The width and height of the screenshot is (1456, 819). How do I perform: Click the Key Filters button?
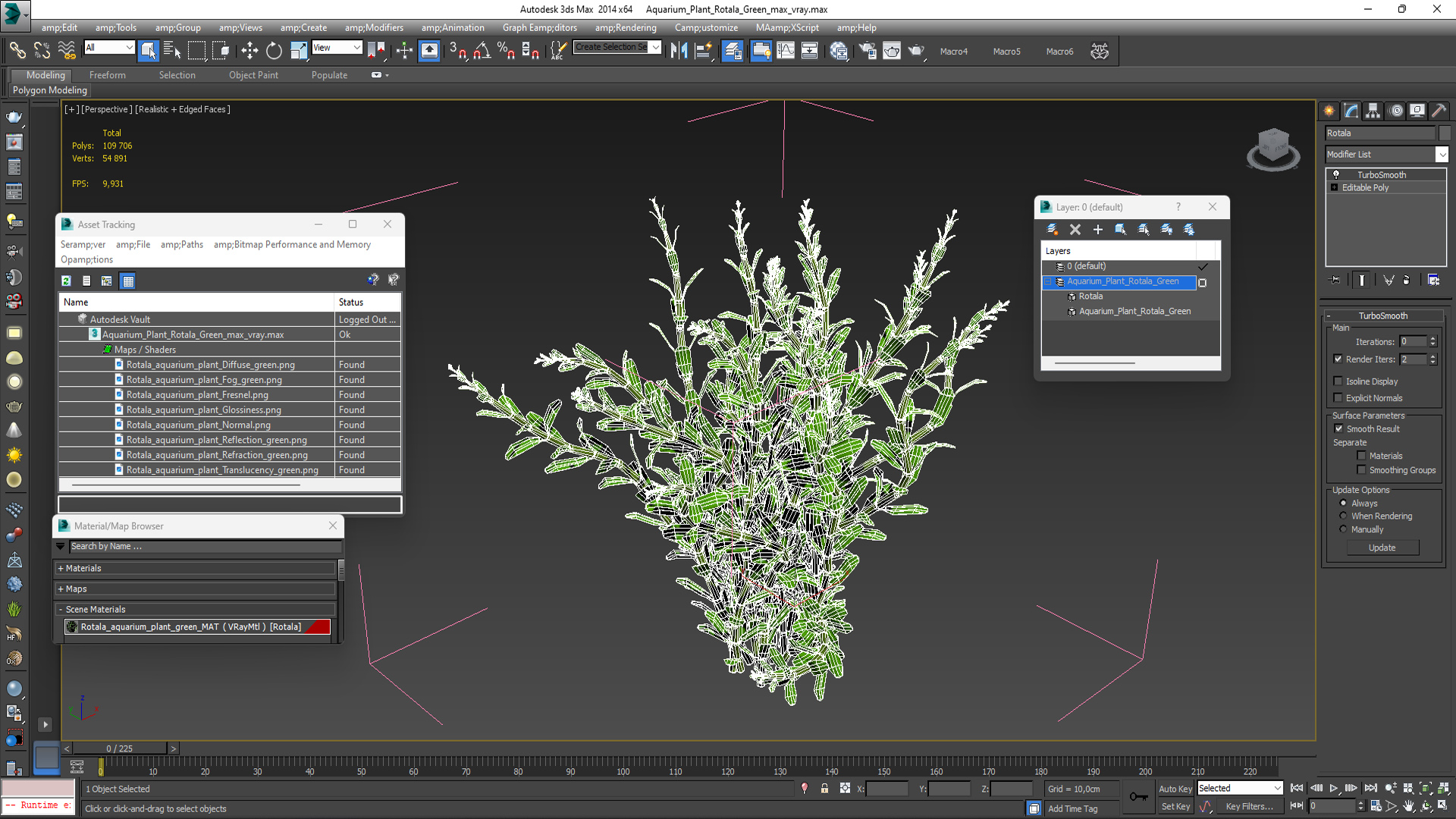point(1248,807)
